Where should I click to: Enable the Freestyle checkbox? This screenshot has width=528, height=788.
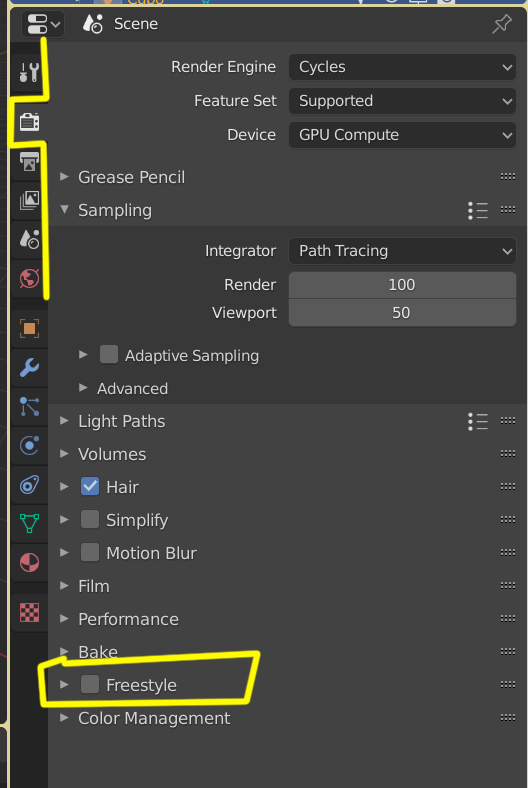click(90, 684)
